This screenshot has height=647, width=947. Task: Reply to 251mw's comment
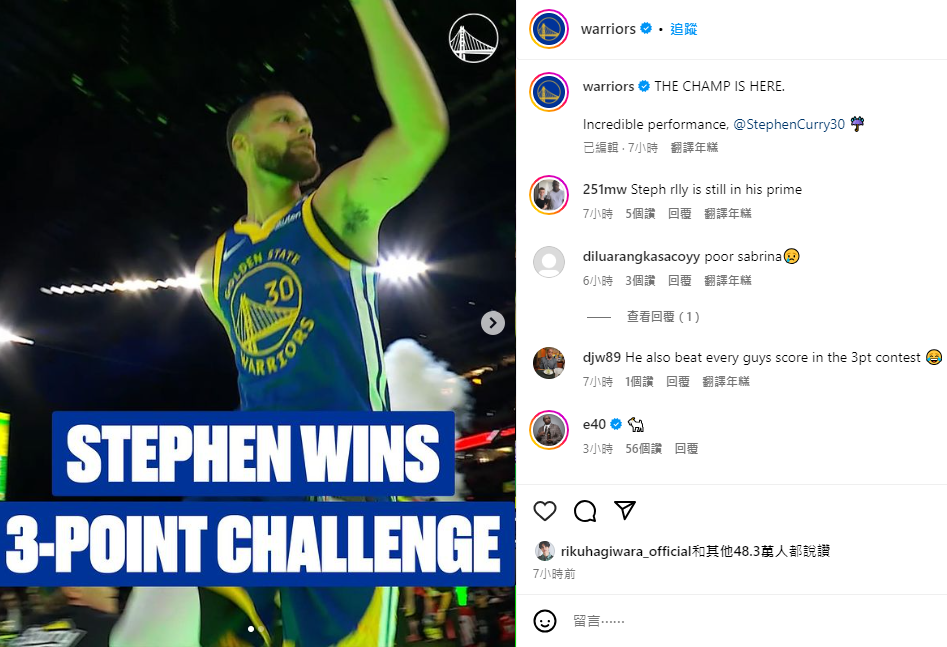(679, 213)
